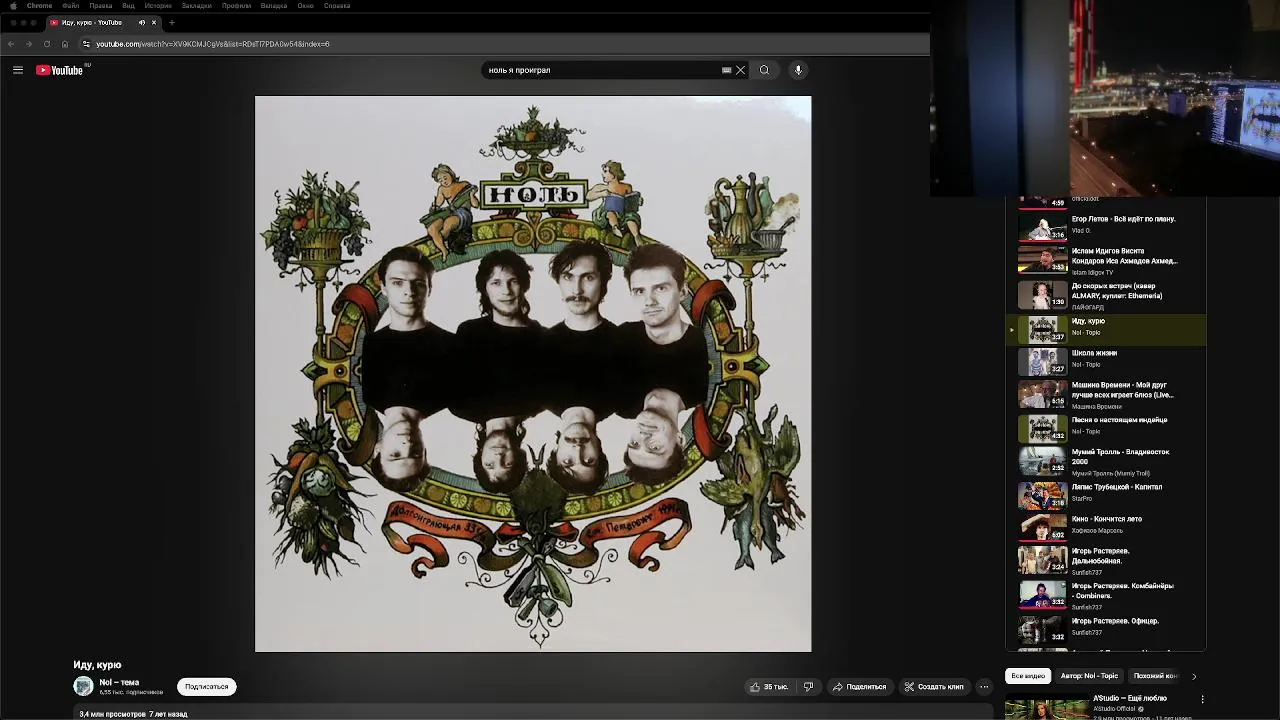
Task: Go back with the browser back arrow
Action: tap(11, 44)
